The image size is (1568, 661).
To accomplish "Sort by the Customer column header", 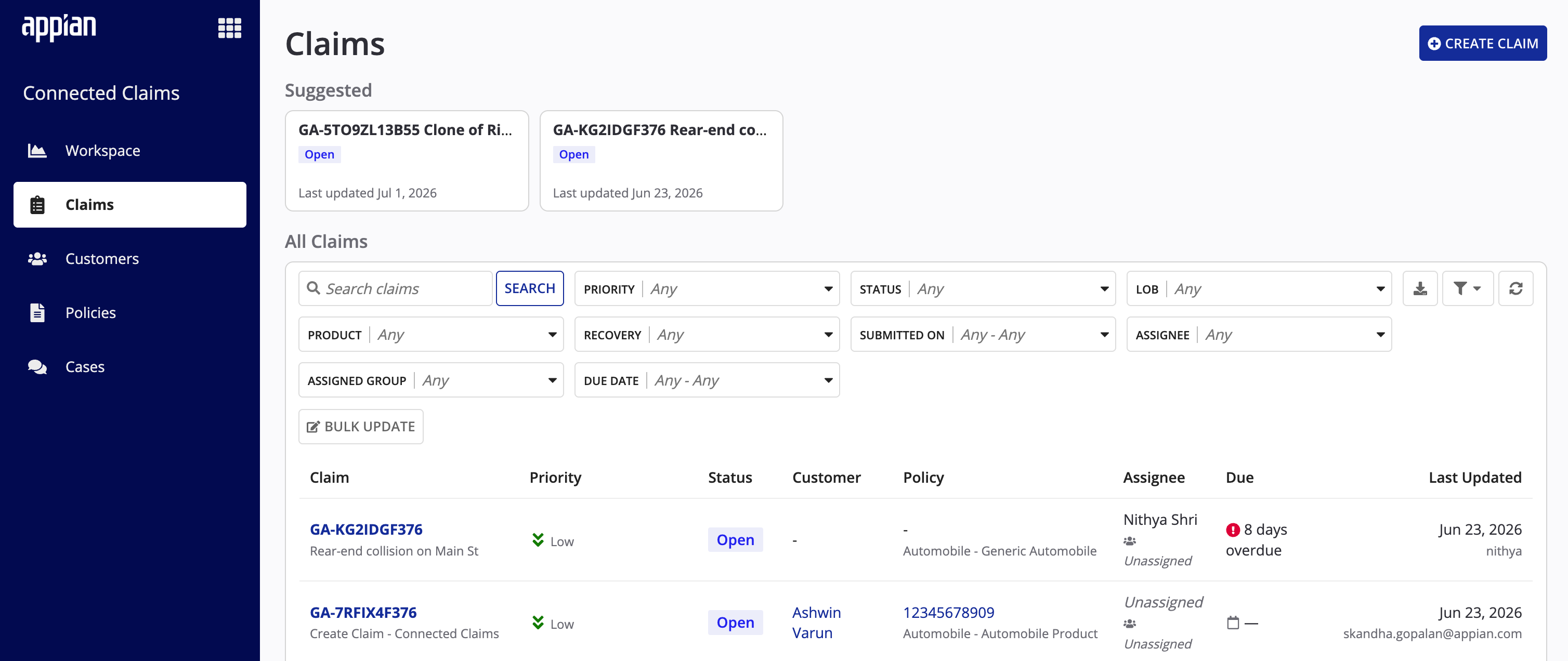I will (826, 478).
